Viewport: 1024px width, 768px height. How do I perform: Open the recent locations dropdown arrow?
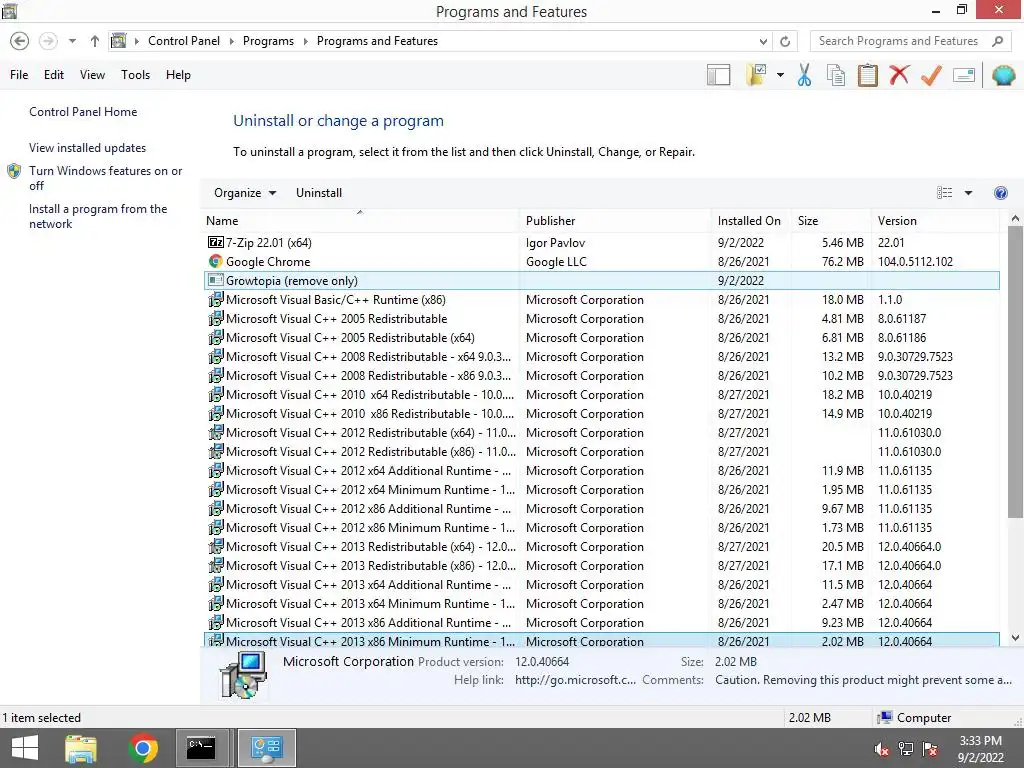point(72,41)
